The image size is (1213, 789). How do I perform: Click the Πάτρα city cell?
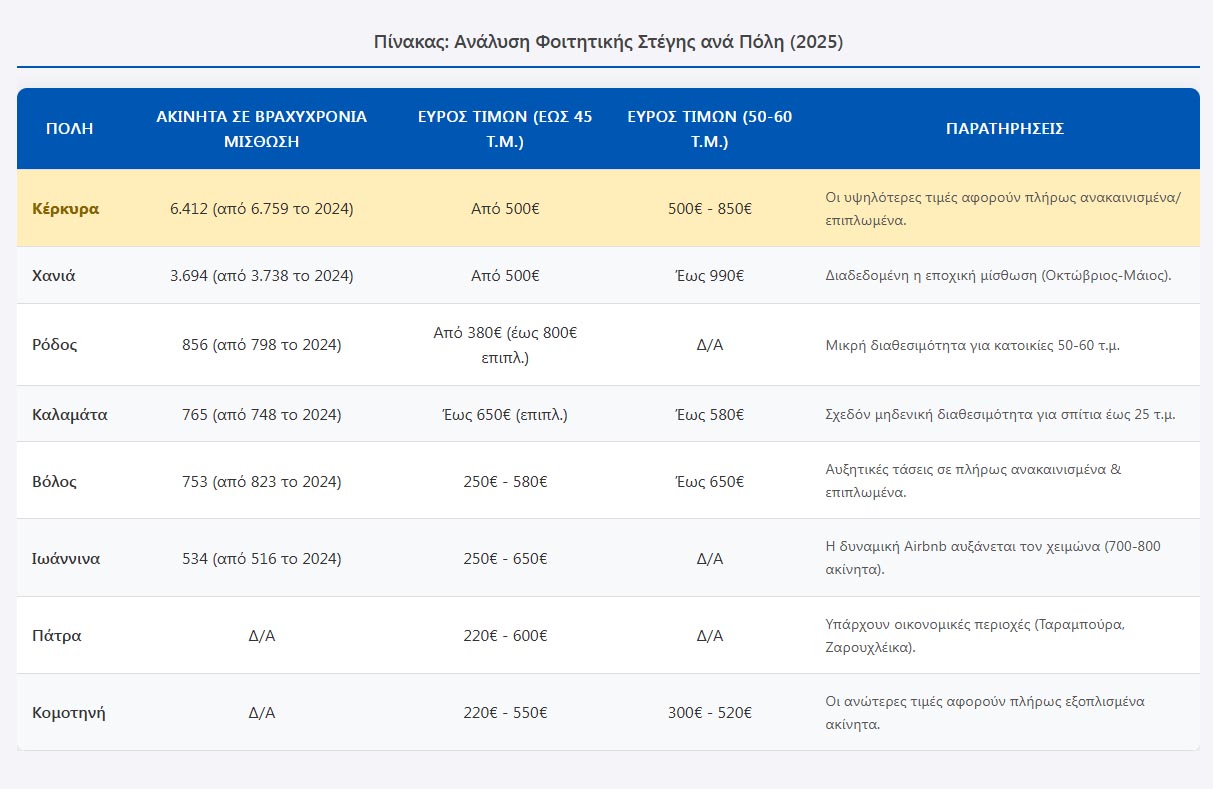tap(57, 636)
